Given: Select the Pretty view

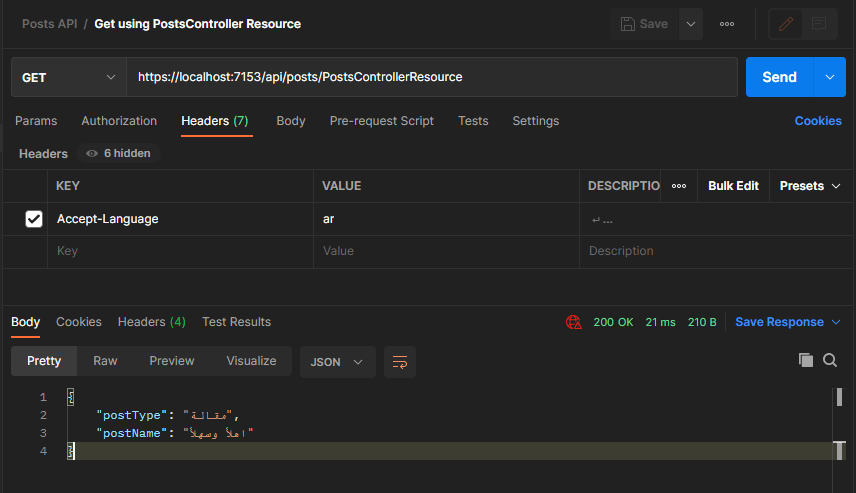Looking at the screenshot, I should [x=44, y=361].
